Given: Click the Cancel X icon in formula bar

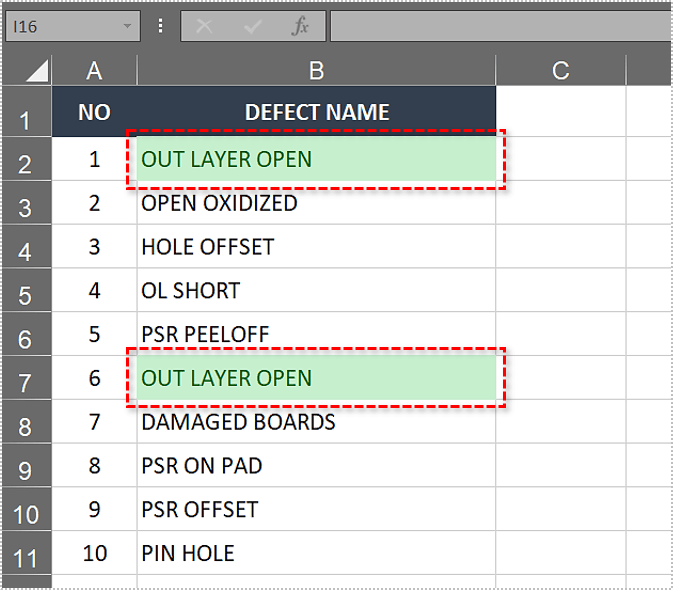Looking at the screenshot, I should (x=205, y=27).
